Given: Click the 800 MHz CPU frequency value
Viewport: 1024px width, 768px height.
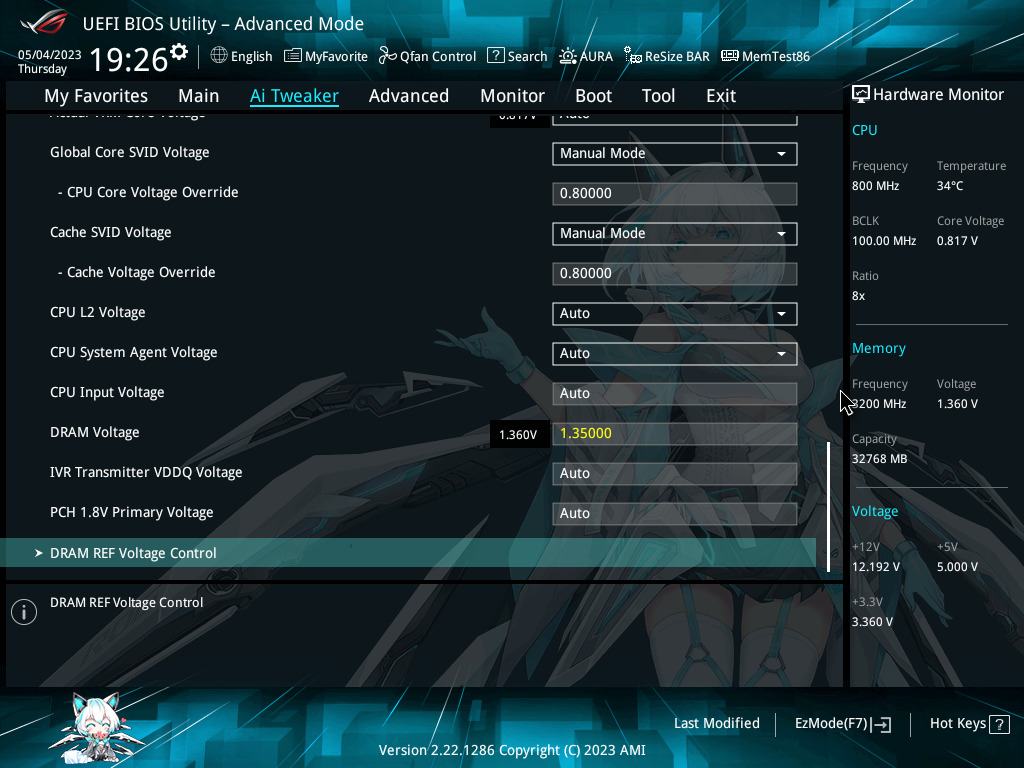Looking at the screenshot, I should [875, 185].
